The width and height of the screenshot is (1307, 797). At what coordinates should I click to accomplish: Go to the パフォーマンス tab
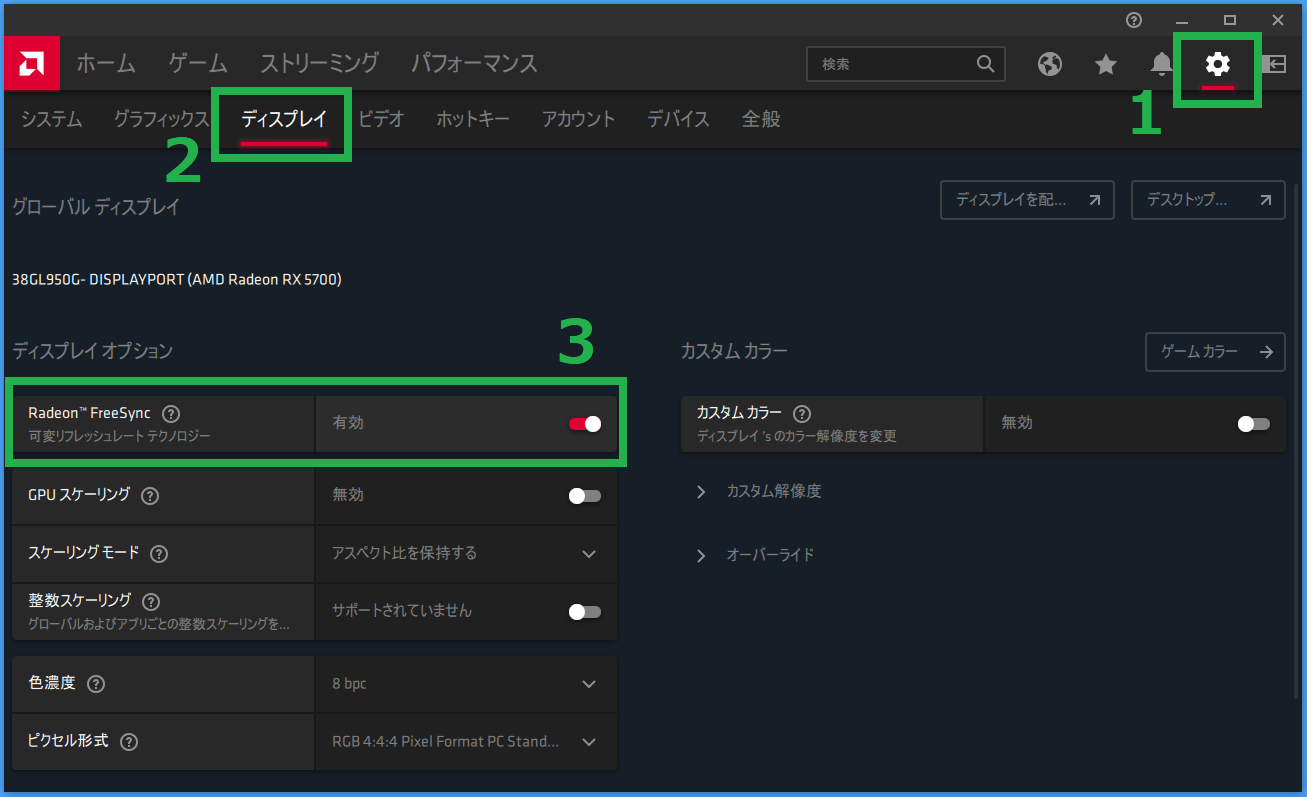coord(475,63)
